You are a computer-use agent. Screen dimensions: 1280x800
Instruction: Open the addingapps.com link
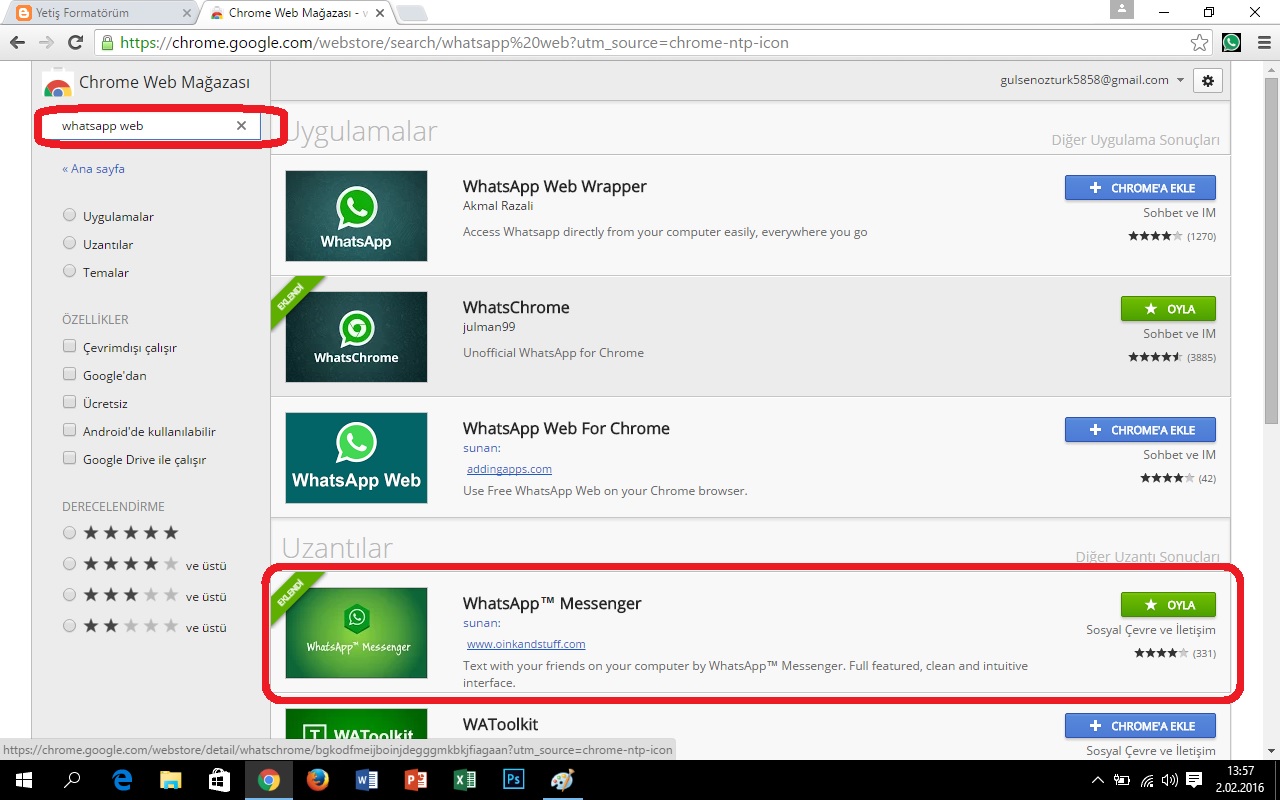click(x=509, y=469)
